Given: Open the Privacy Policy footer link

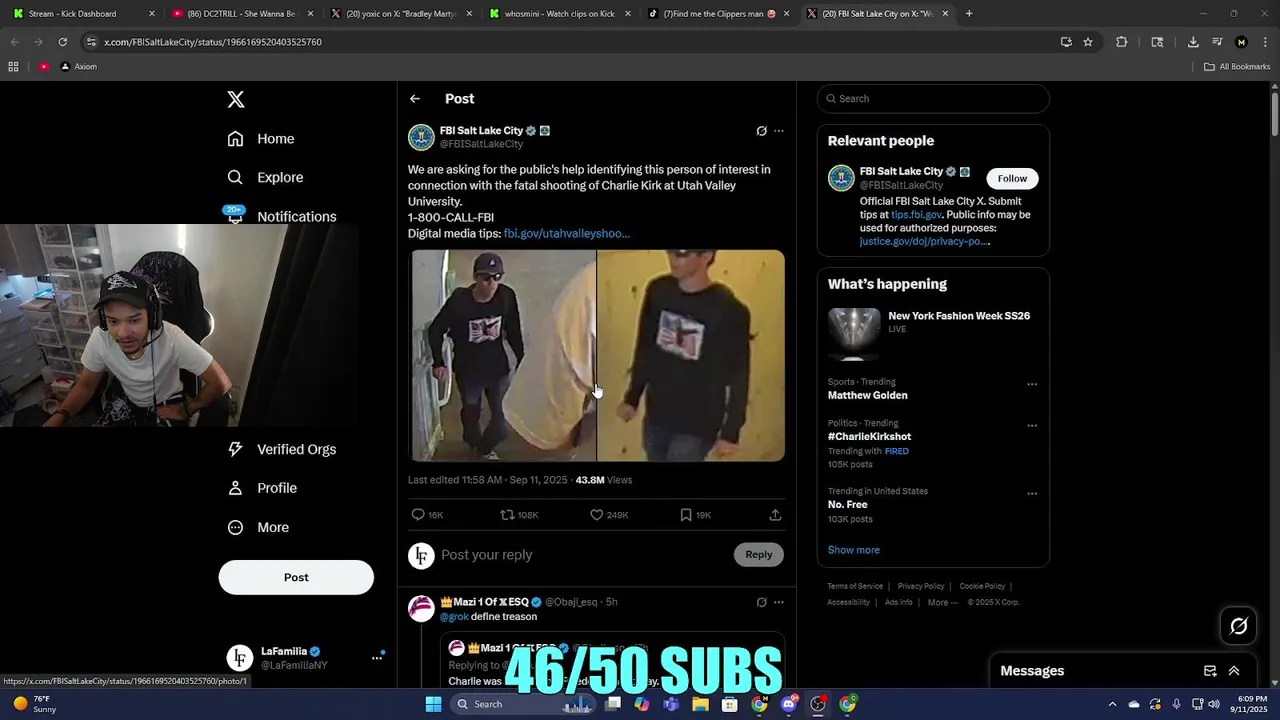Looking at the screenshot, I should (x=921, y=586).
